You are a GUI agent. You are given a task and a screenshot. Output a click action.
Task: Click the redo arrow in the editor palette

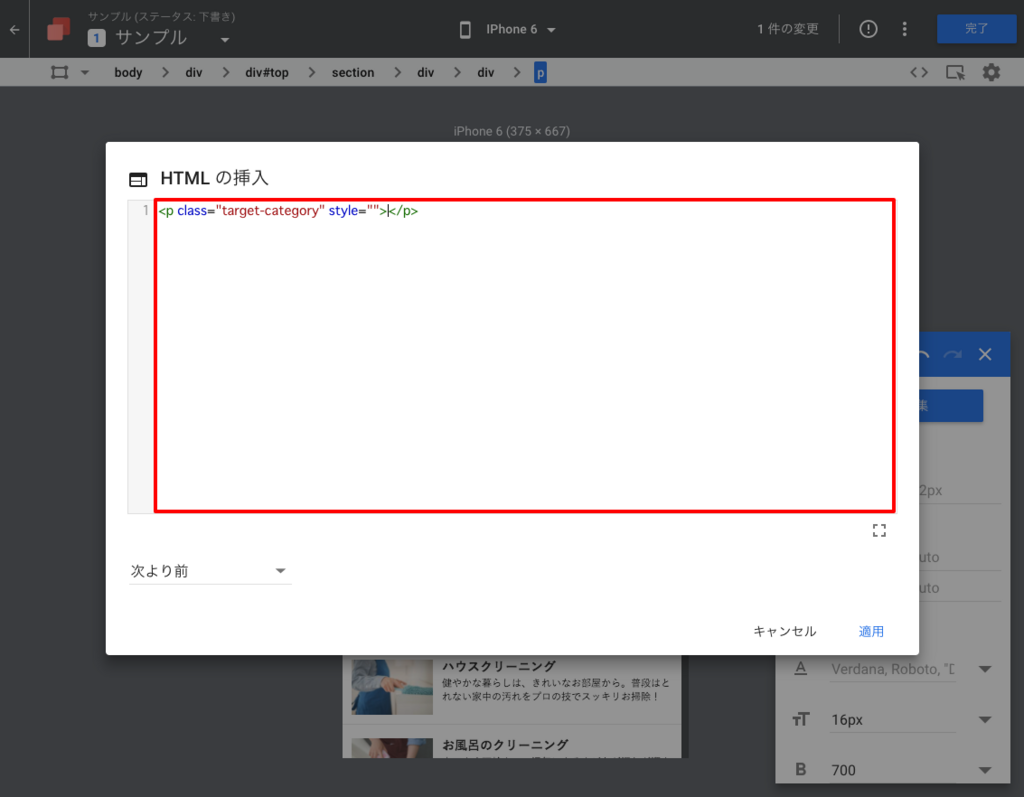[951, 354]
